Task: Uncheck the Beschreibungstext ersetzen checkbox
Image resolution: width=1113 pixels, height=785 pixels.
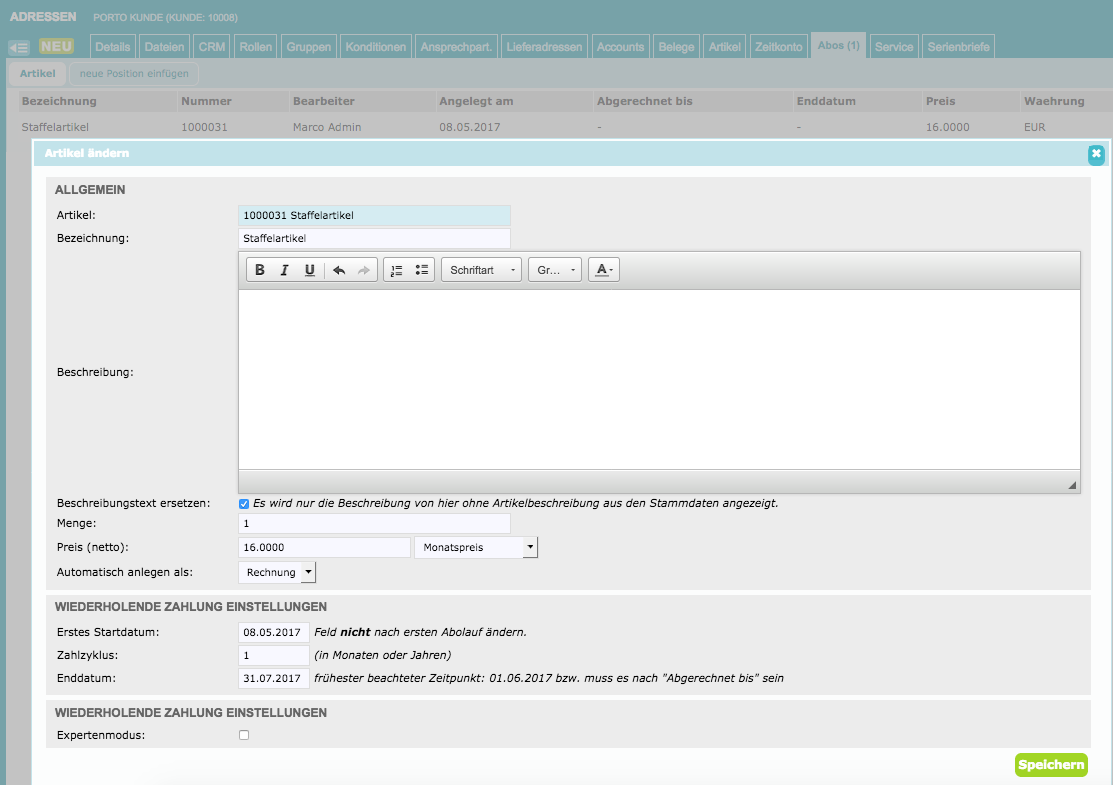Action: pos(244,504)
